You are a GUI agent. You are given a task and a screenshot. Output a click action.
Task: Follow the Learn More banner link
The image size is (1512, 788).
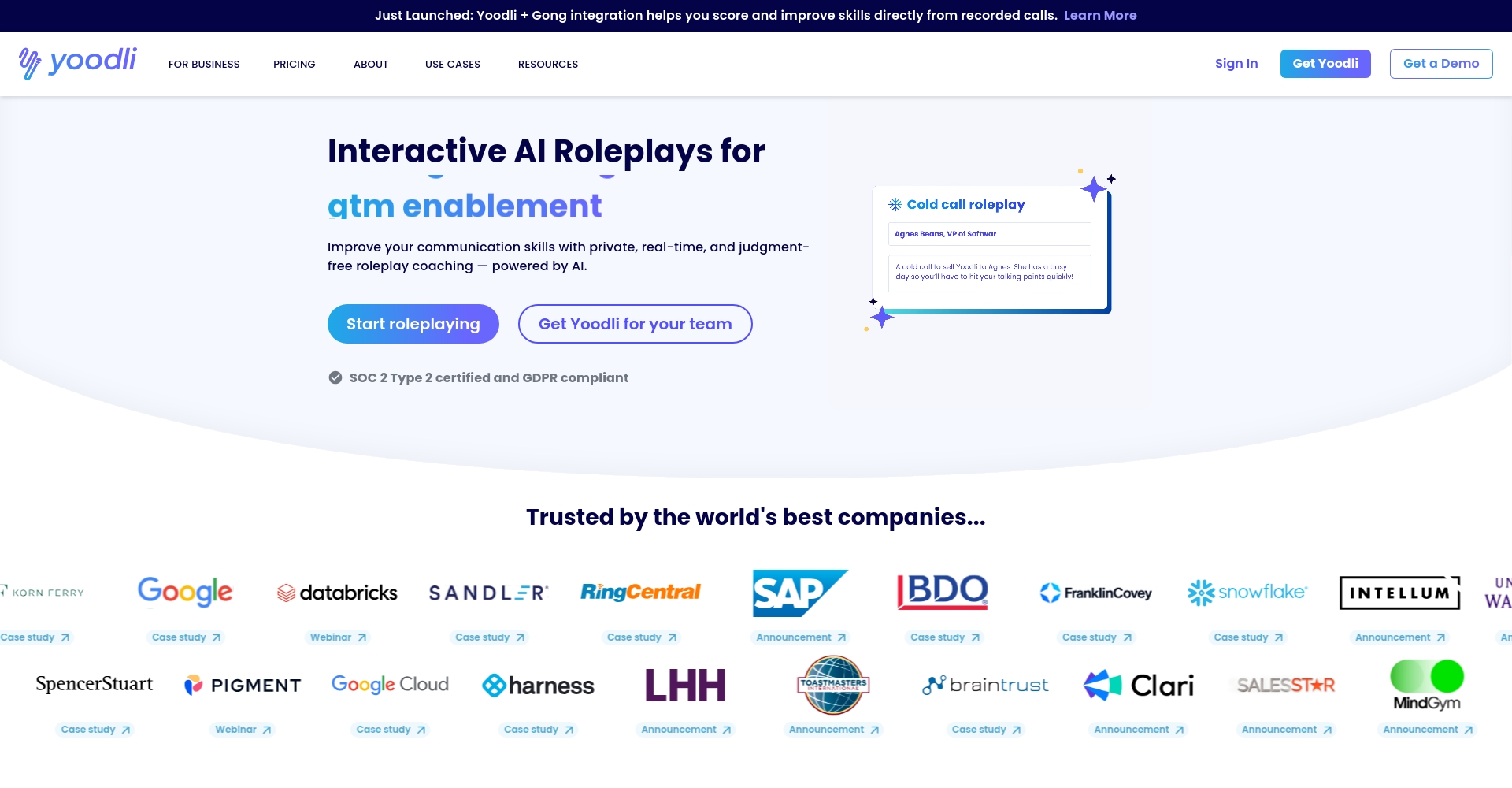[1099, 16]
